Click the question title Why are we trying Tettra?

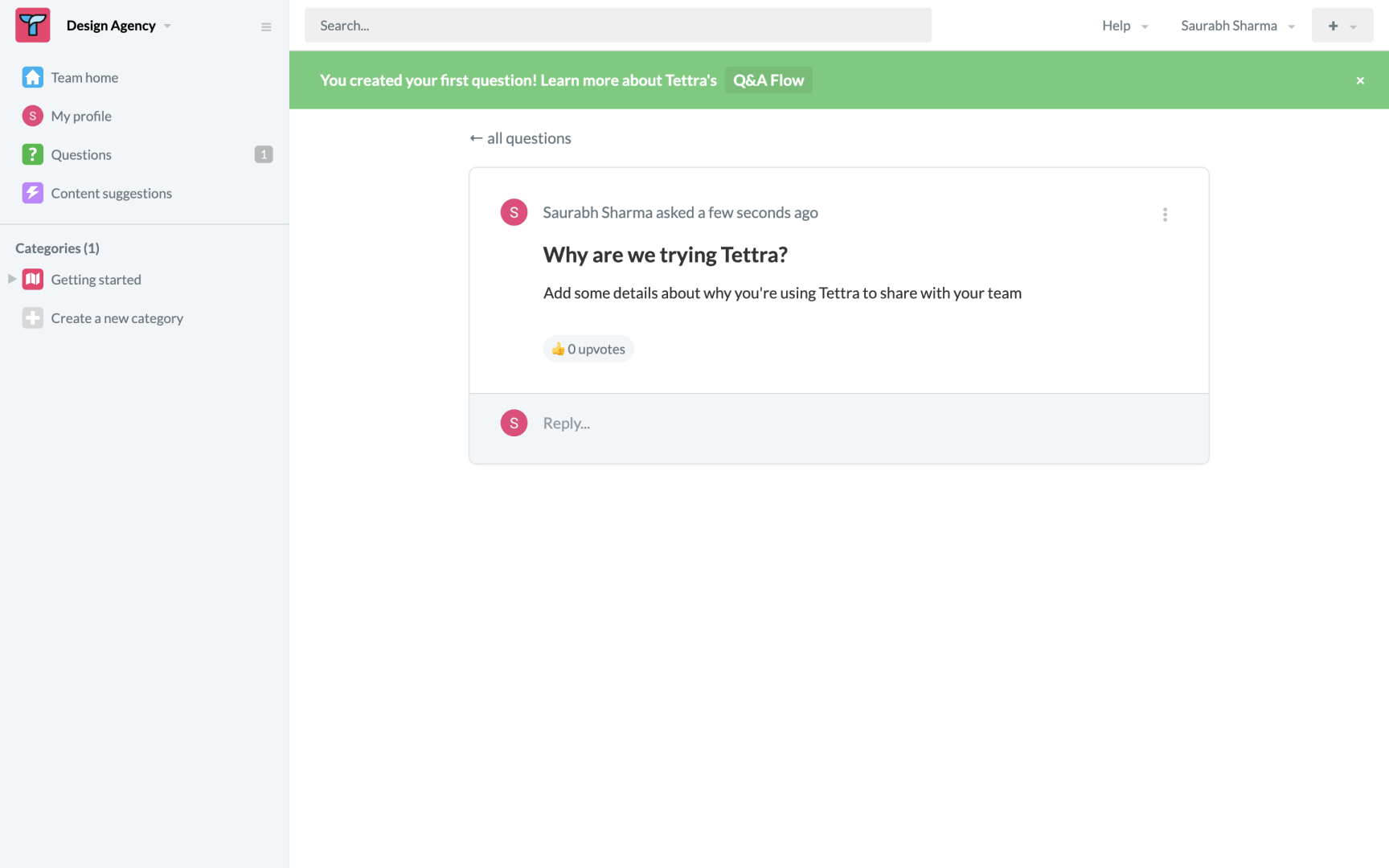point(666,255)
